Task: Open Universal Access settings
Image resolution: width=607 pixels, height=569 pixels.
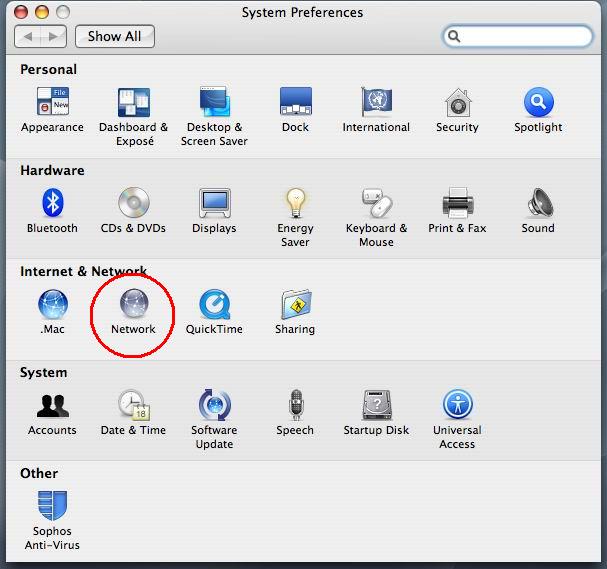Action: (457, 406)
